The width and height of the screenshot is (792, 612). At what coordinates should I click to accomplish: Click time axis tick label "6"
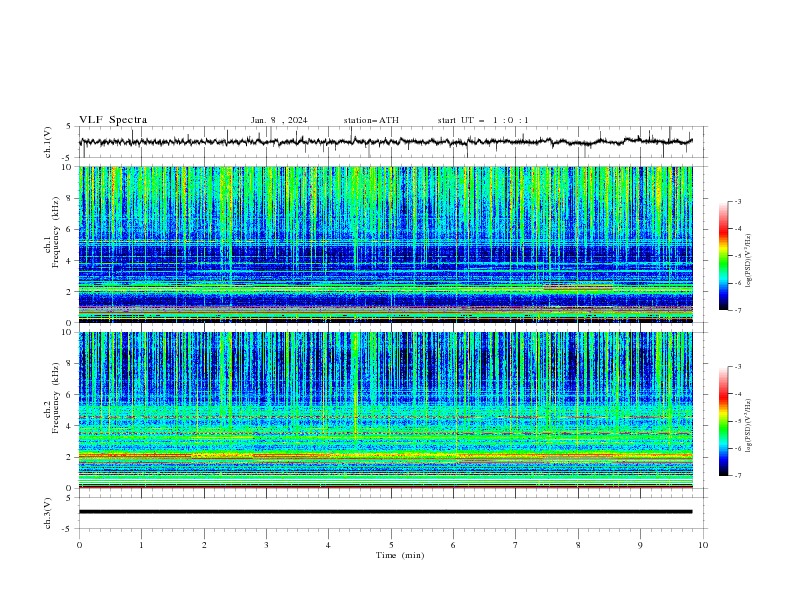tap(454, 545)
